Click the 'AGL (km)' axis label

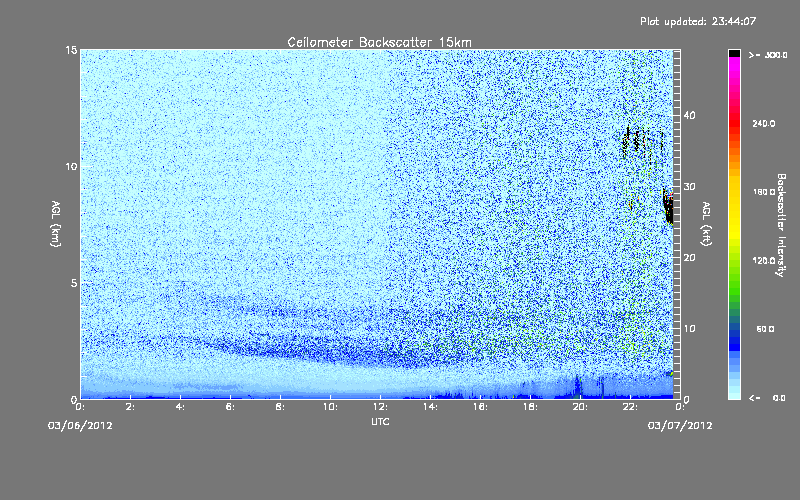(x=56, y=224)
